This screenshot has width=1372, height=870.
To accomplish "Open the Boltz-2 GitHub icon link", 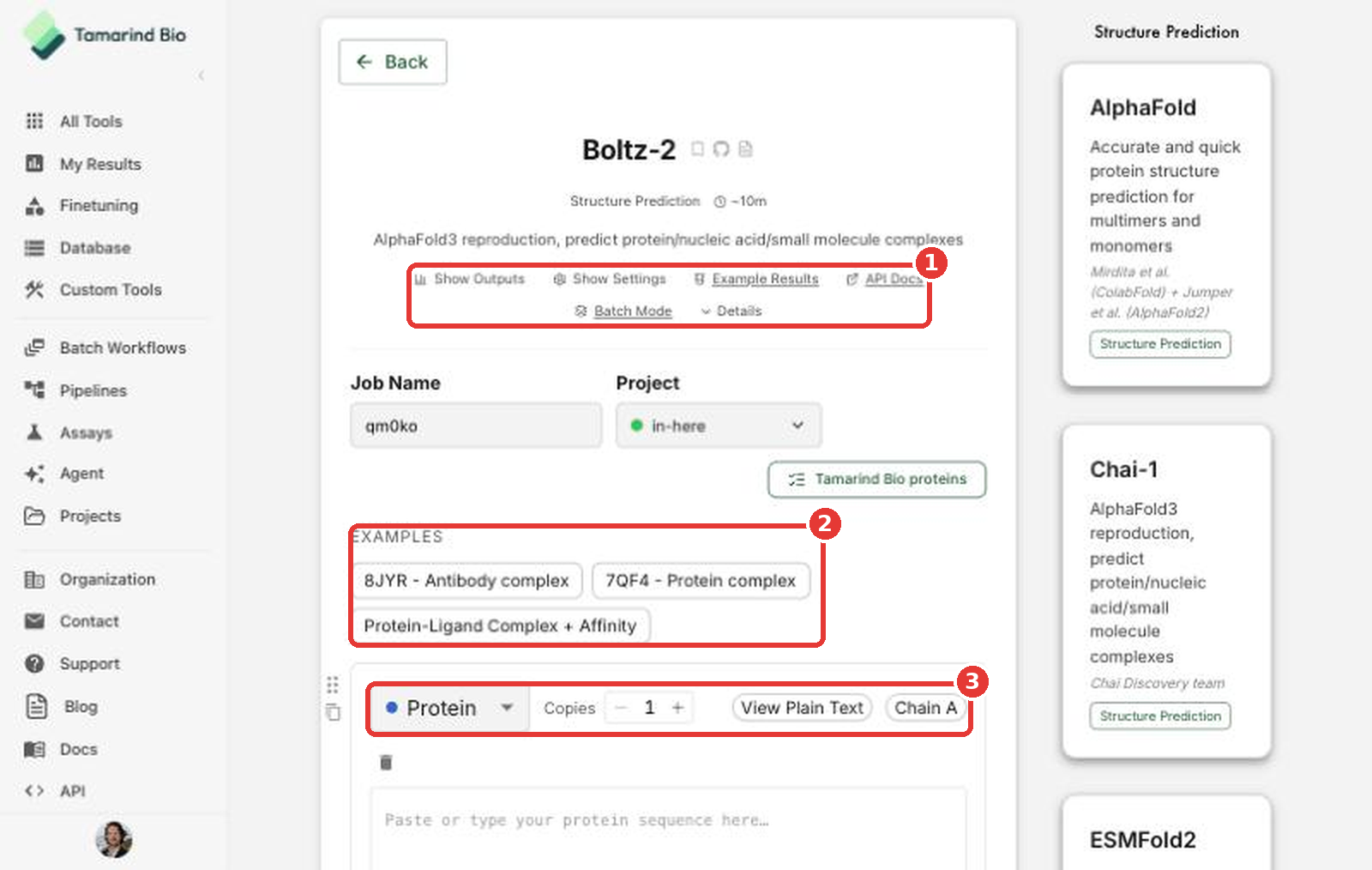I will tap(721, 149).
